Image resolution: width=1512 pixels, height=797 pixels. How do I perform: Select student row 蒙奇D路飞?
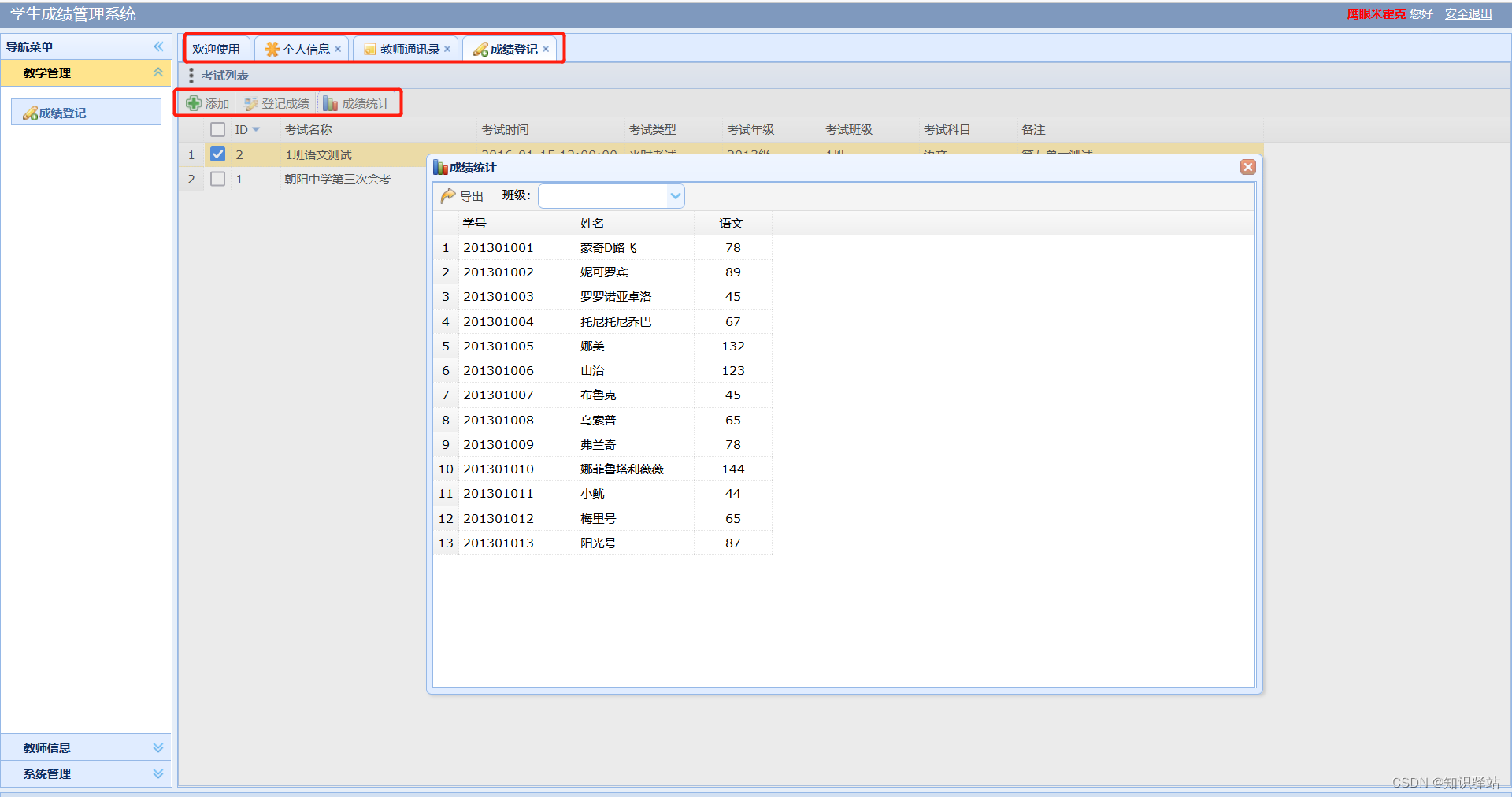pos(603,247)
